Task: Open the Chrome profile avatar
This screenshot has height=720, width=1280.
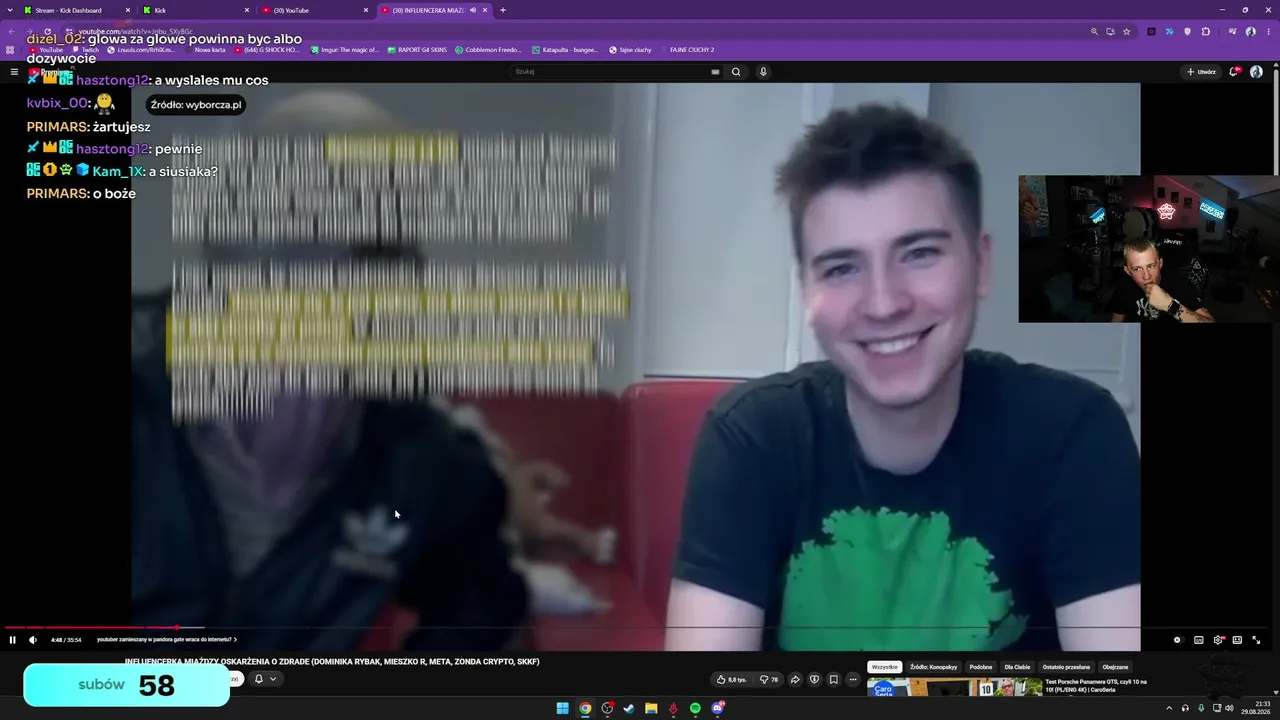Action: pyautogui.click(x=1250, y=31)
